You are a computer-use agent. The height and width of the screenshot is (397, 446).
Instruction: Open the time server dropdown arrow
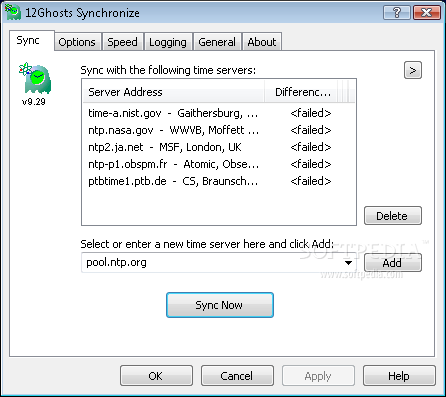348,263
